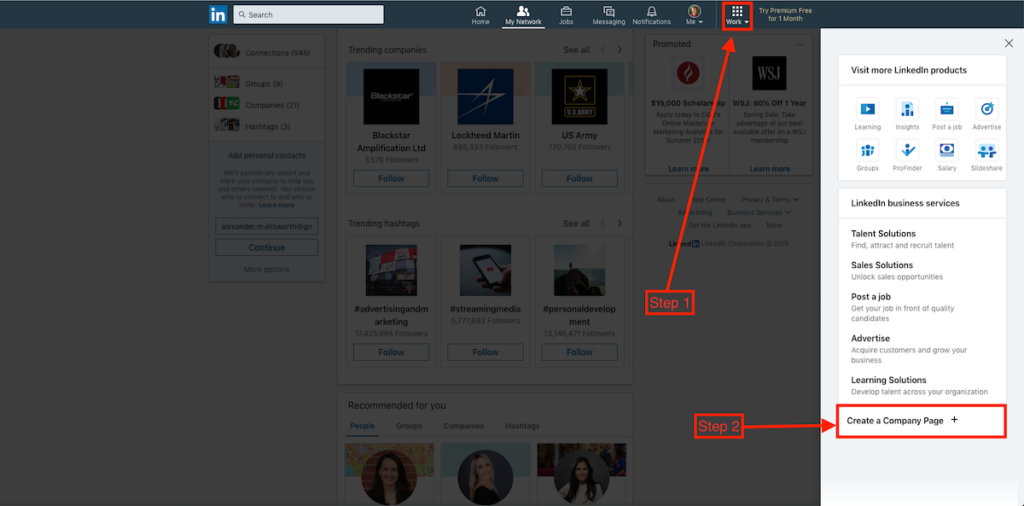Select Learning Solutions business service
The image size is (1024, 506).
point(922,385)
